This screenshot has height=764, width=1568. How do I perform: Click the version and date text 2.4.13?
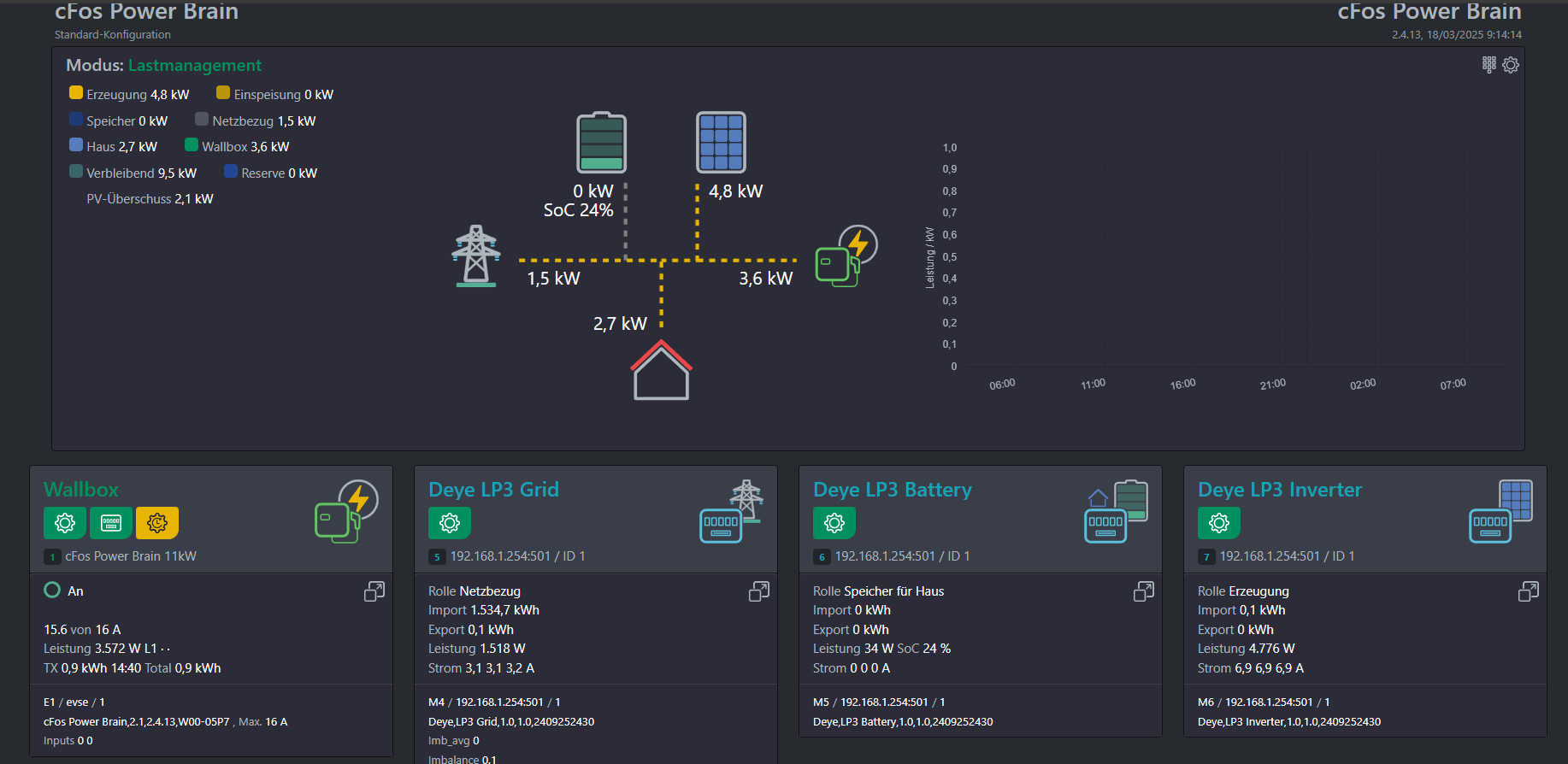click(1457, 35)
